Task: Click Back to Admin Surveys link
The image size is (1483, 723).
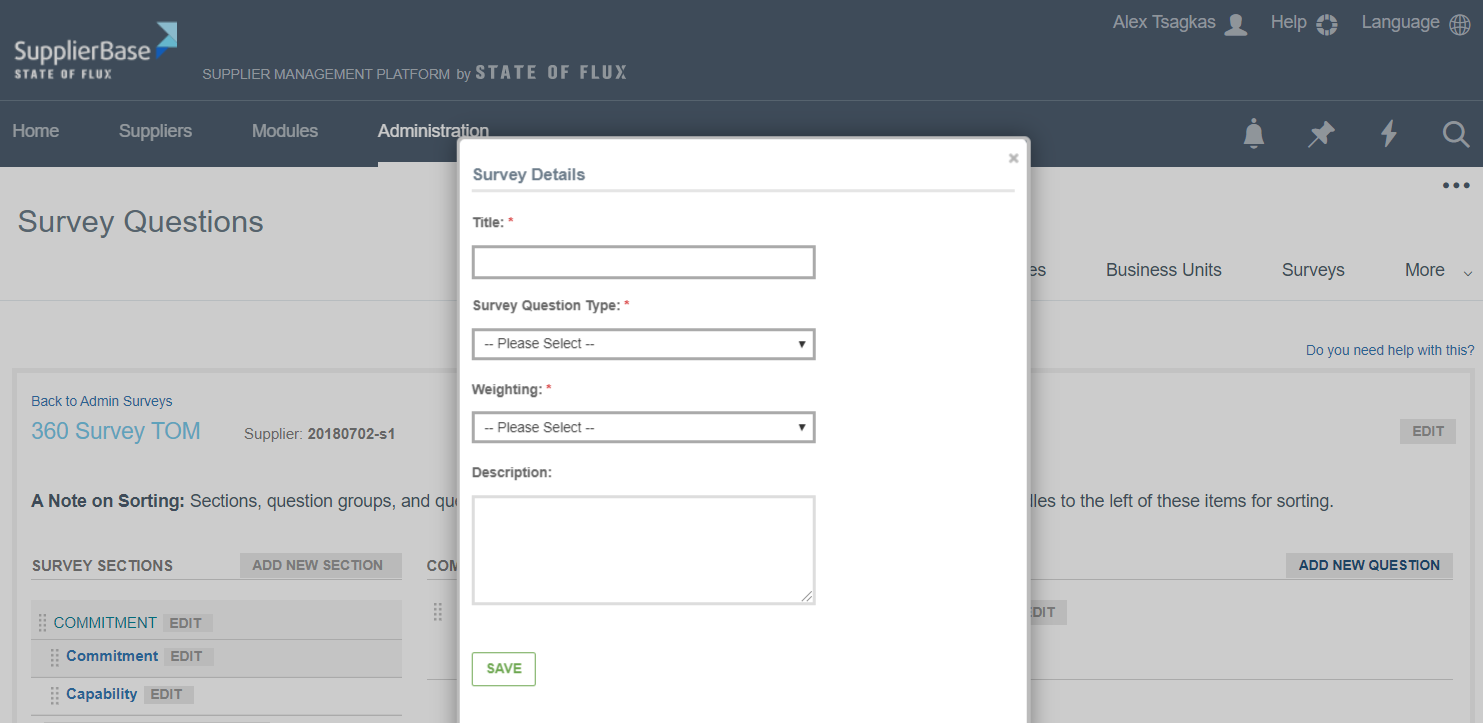Action: point(102,401)
